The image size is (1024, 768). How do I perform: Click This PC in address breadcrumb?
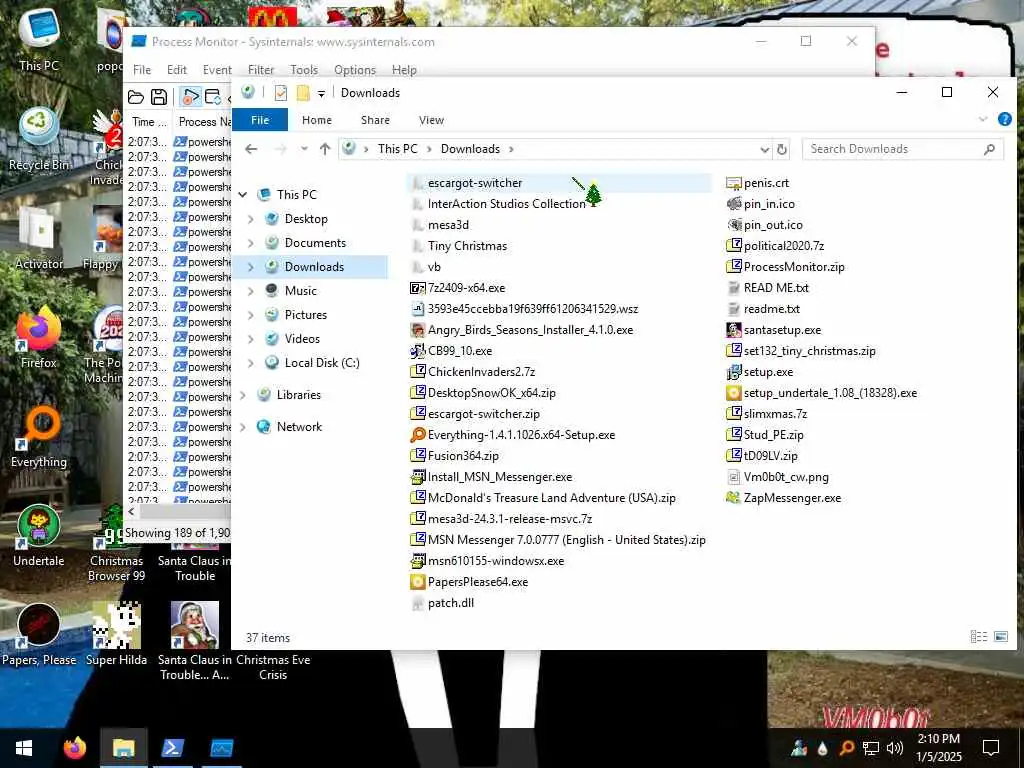[397, 150]
